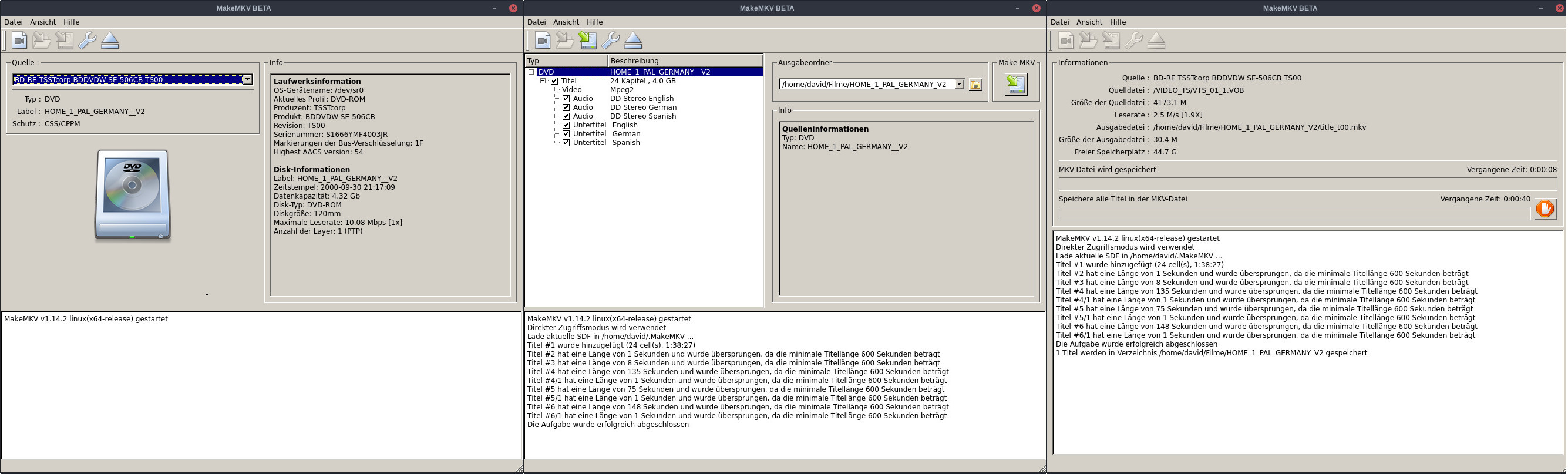Screen dimensions: 1568x474
Task: Click 1 Titel werden in Verzeichnis log line
Action: coord(1212,353)
